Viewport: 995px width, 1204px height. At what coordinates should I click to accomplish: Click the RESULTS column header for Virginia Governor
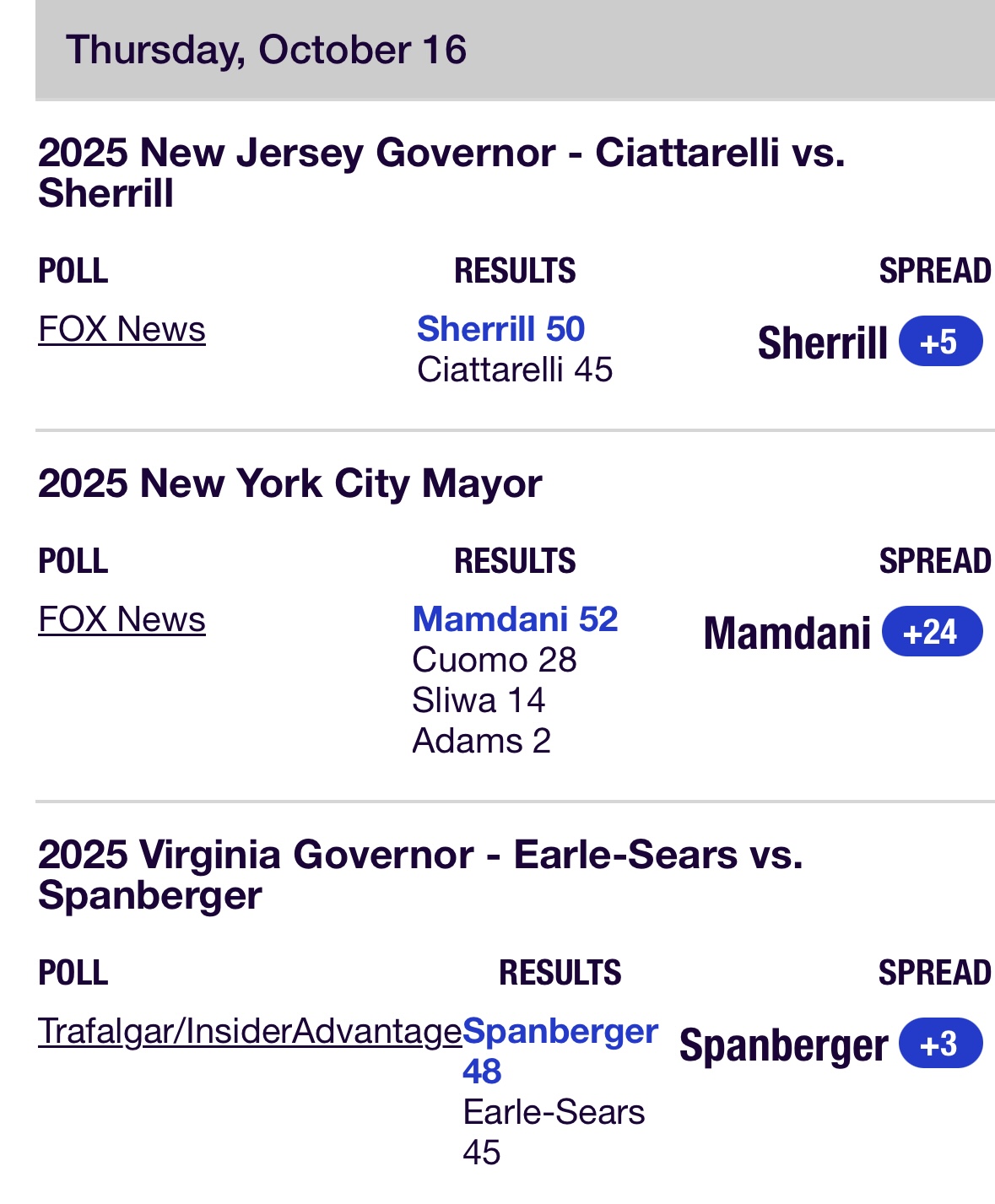(x=560, y=973)
